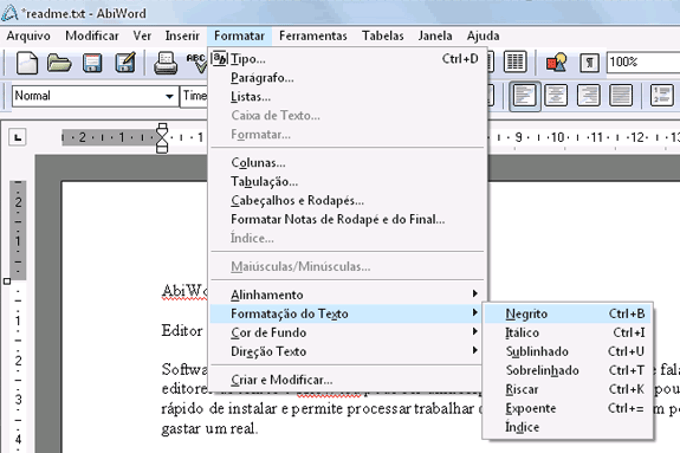Select Itálico in the submenu

[567, 332]
